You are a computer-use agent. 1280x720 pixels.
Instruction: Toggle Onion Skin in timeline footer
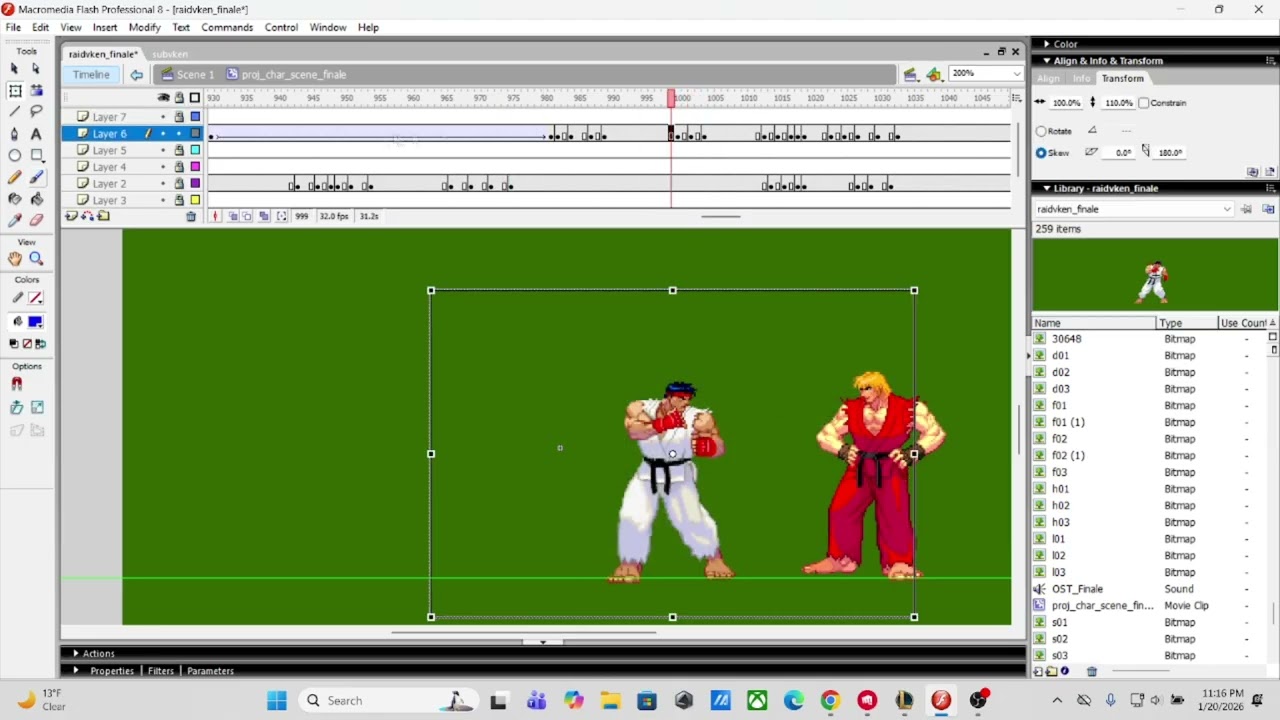click(232, 216)
